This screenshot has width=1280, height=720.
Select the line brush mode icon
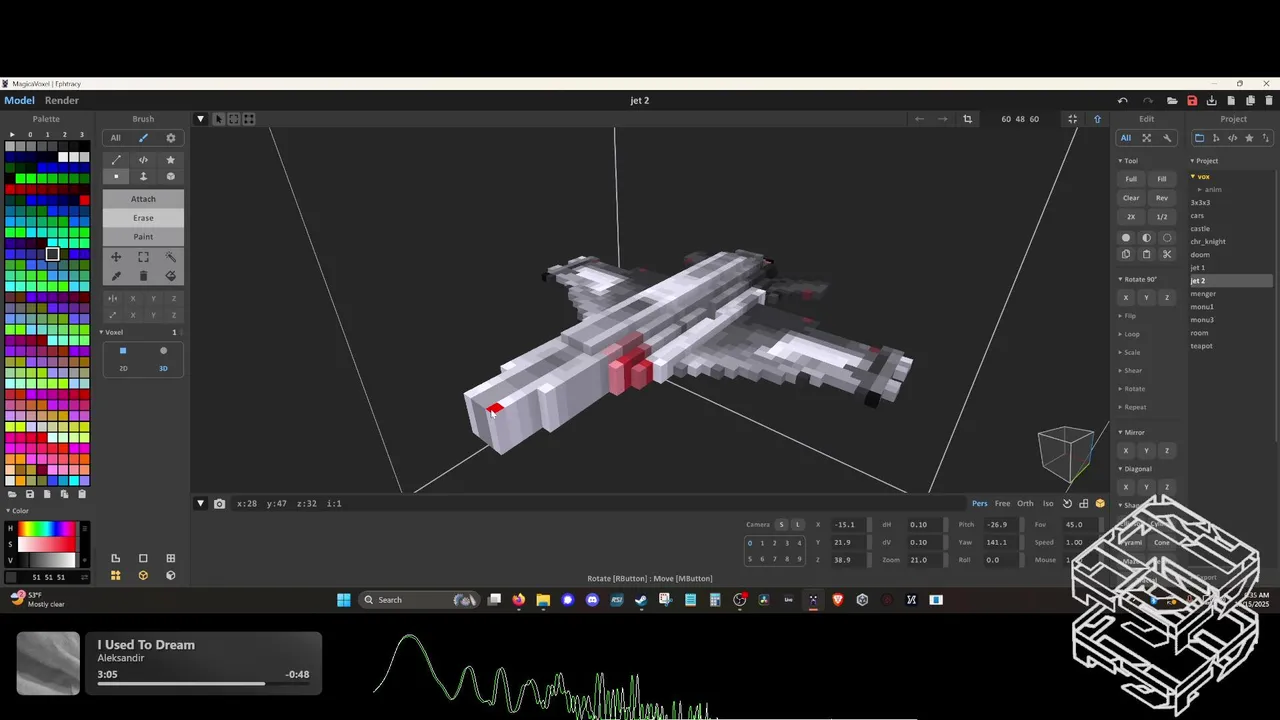click(x=116, y=160)
